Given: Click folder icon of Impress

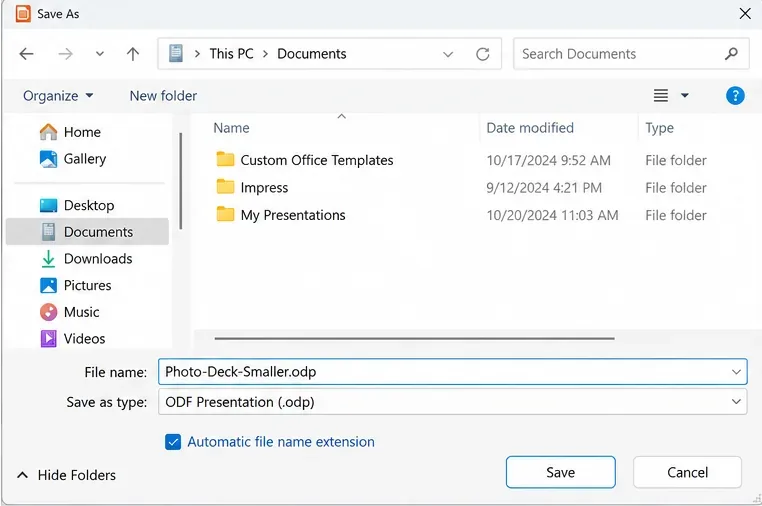Looking at the screenshot, I should (225, 187).
